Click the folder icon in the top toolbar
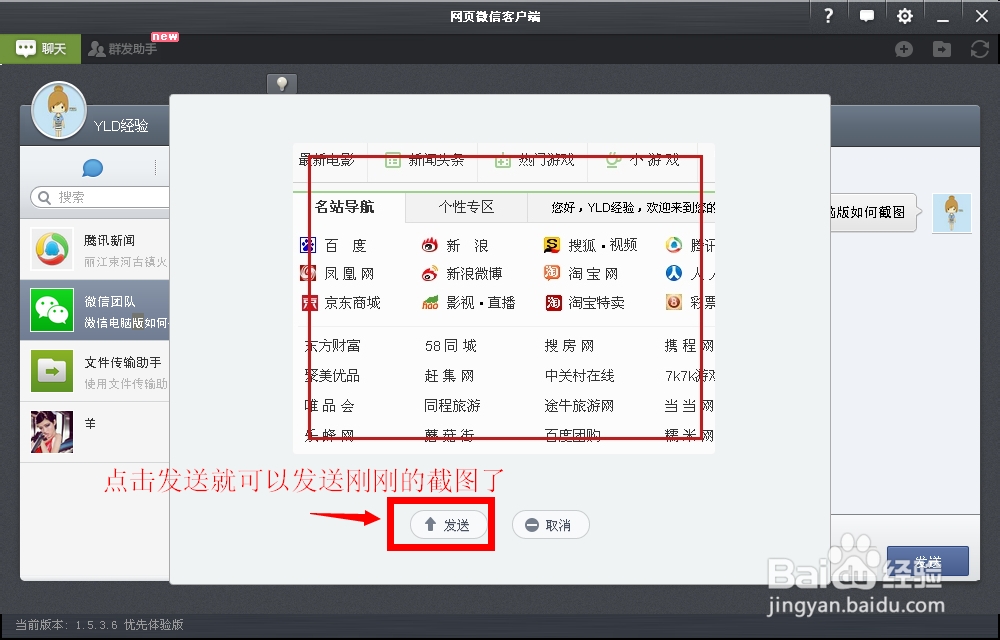The height and width of the screenshot is (640, 1000). click(x=941, y=48)
